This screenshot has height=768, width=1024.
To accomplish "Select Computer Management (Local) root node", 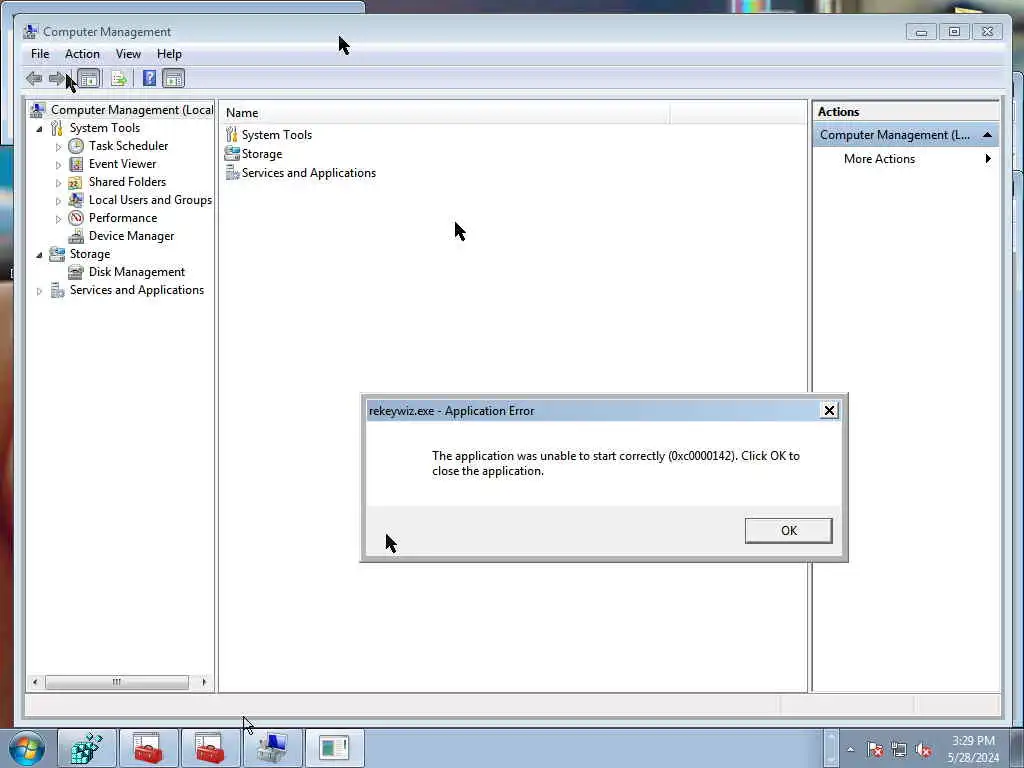I will click(x=132, y=110).
